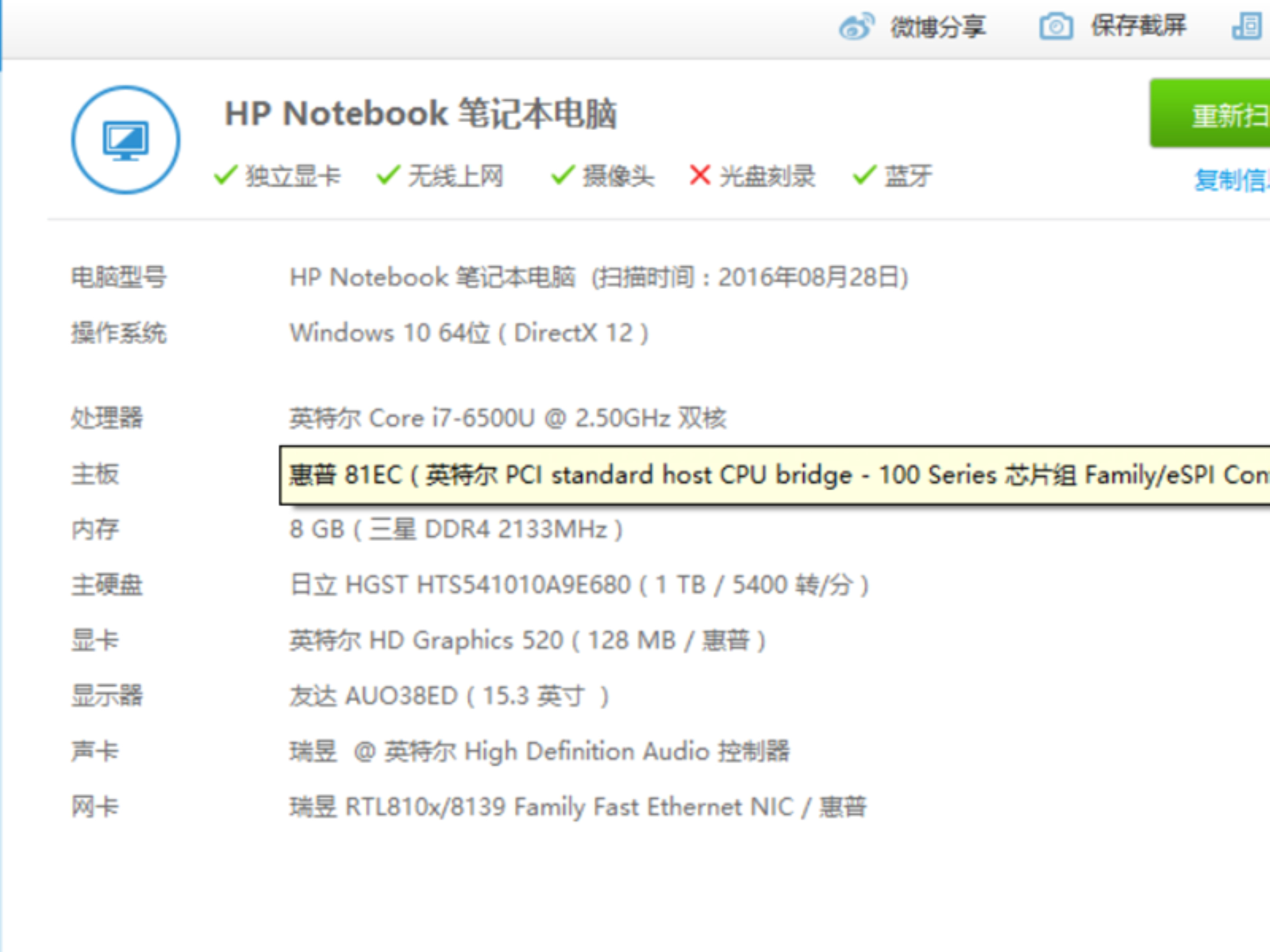The height and width of the screenshot is (952, 1270).
Task: Click the 独立显卡 feature label
Action: [x=293, y=176]
